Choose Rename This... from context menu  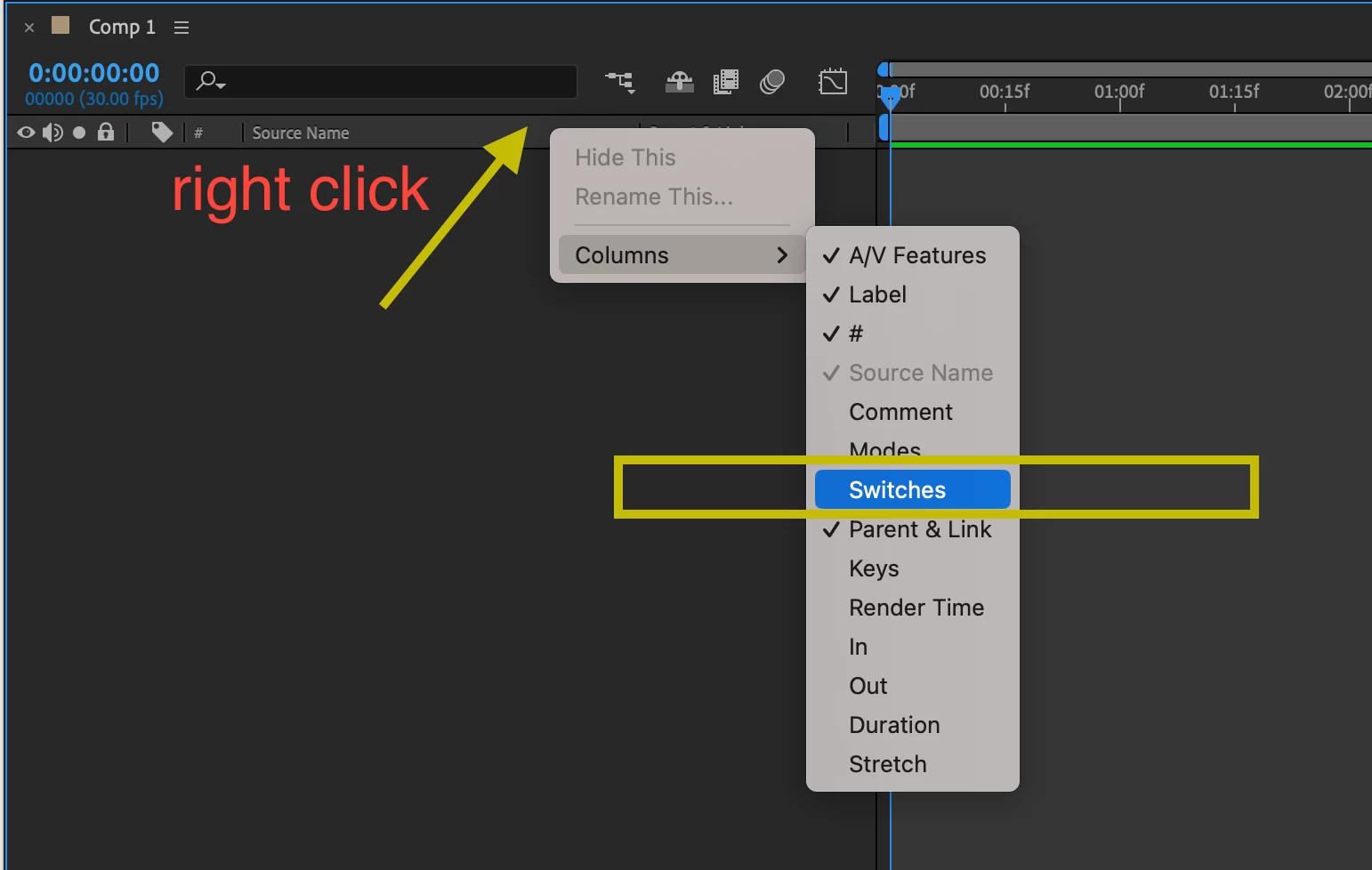pos(682,197)
